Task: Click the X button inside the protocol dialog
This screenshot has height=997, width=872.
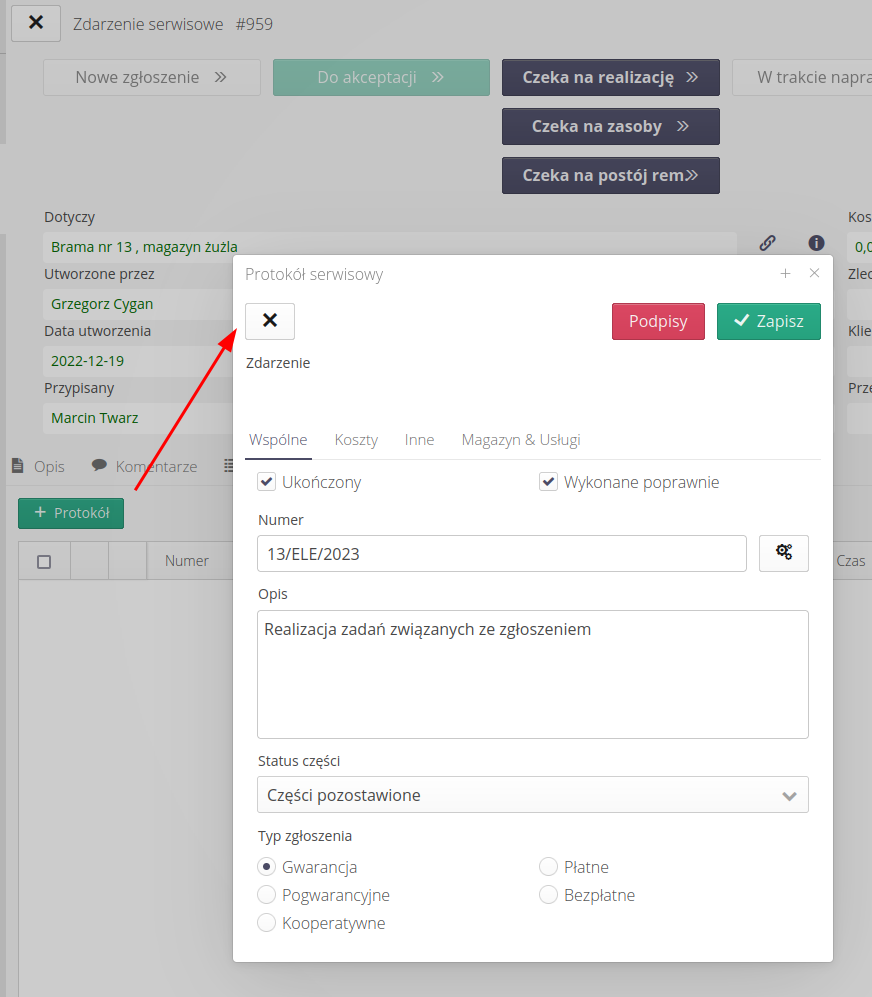Action: tap(270, 321)
